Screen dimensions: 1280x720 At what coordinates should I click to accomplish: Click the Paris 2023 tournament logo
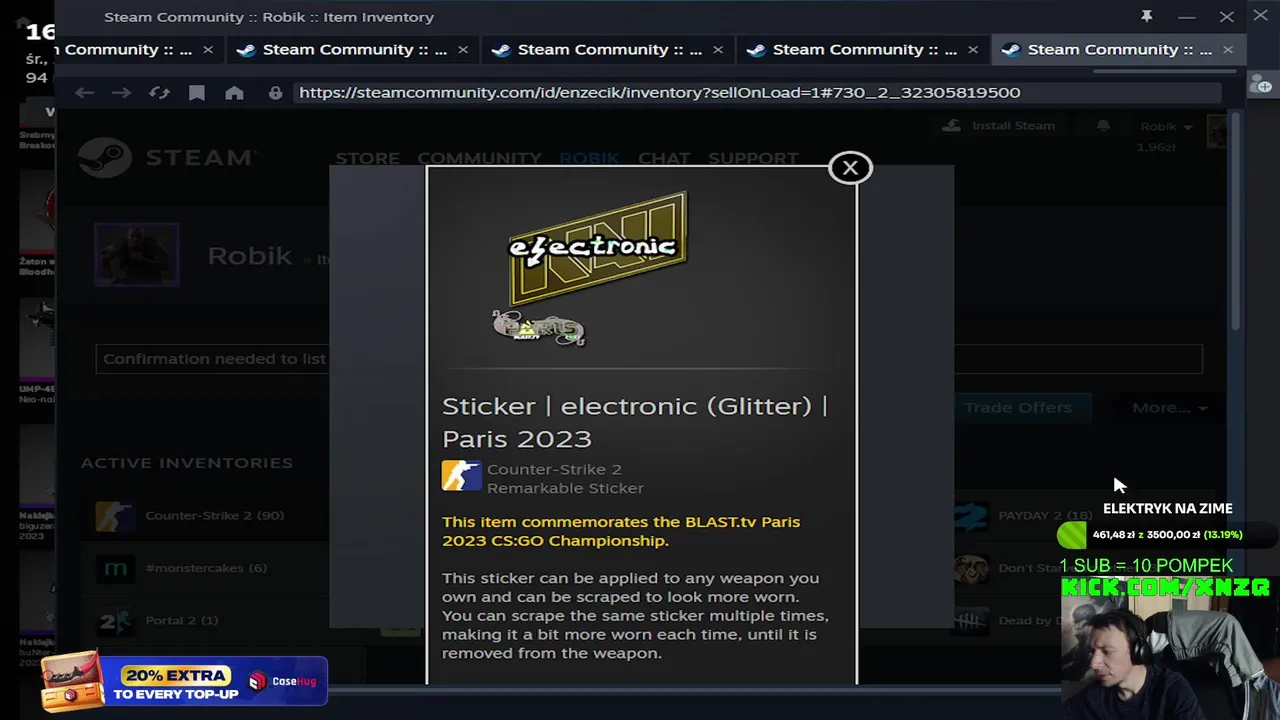coord(538,328)
